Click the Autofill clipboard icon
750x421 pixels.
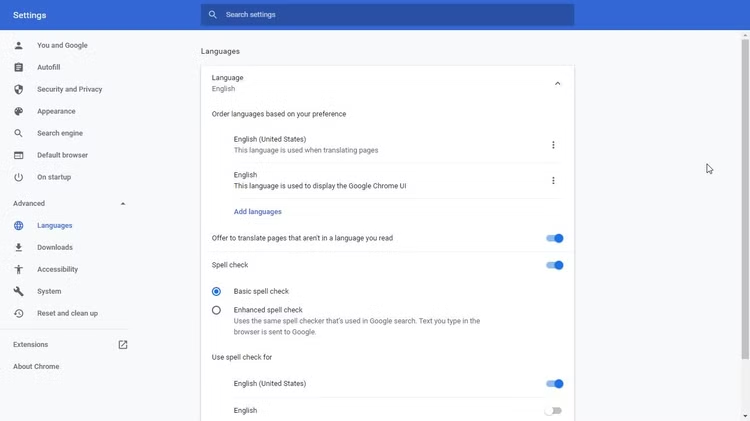[18, 67]
